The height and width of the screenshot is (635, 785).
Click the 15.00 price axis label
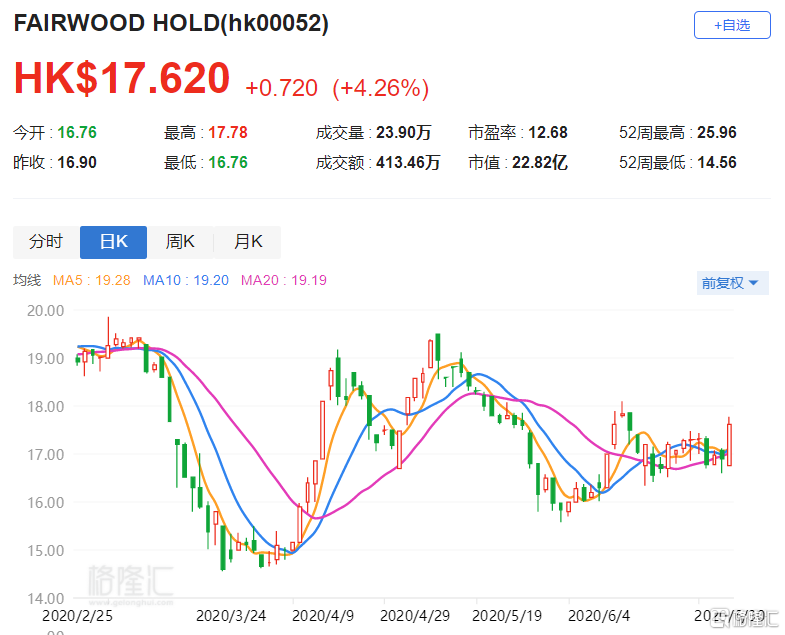pyautogui.click(x=46, y=551)
